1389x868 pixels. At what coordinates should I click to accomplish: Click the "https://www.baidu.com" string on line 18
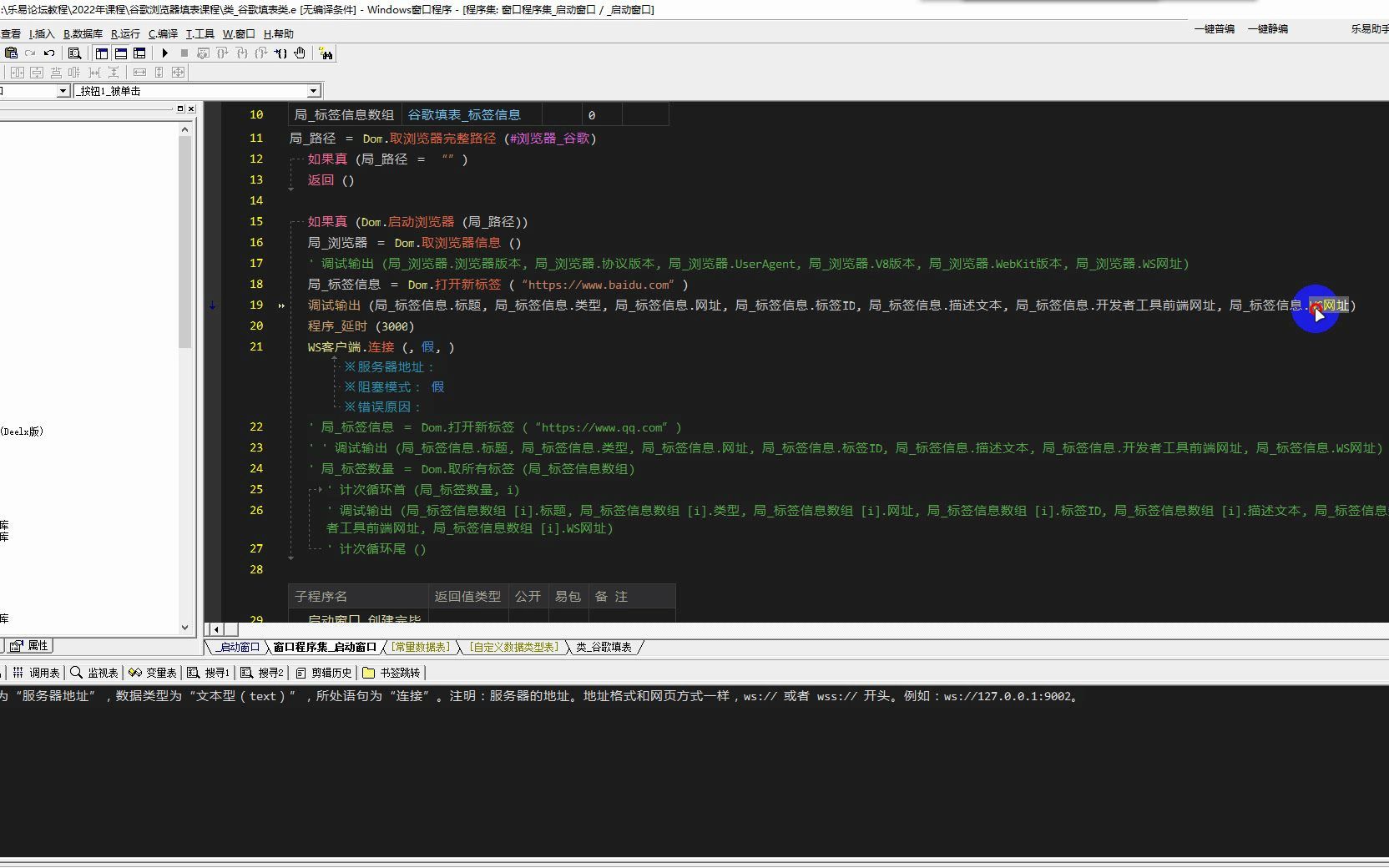597,285
